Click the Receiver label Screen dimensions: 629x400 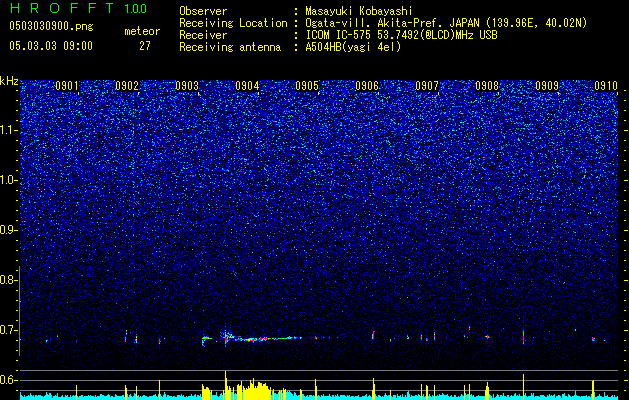tap(203, 35)
